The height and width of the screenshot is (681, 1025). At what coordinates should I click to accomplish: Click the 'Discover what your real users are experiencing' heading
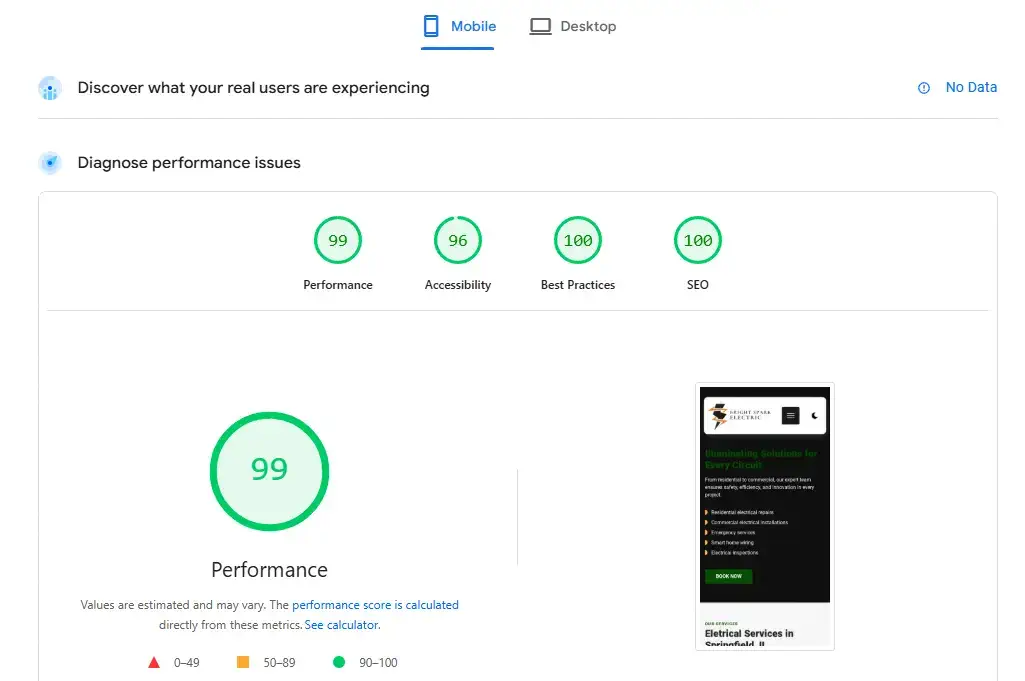click(253, 88)
